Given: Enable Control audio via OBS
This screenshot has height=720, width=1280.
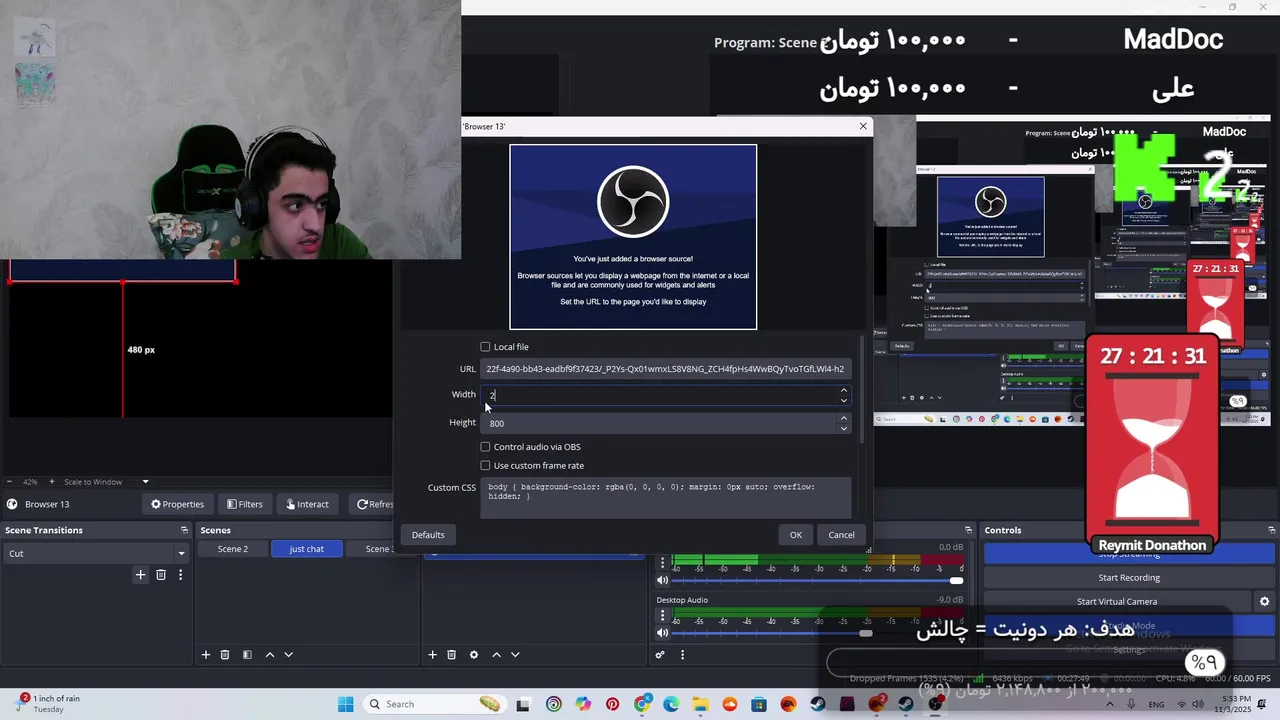Looking at the screenshot, I should click(x=486, y=447).
